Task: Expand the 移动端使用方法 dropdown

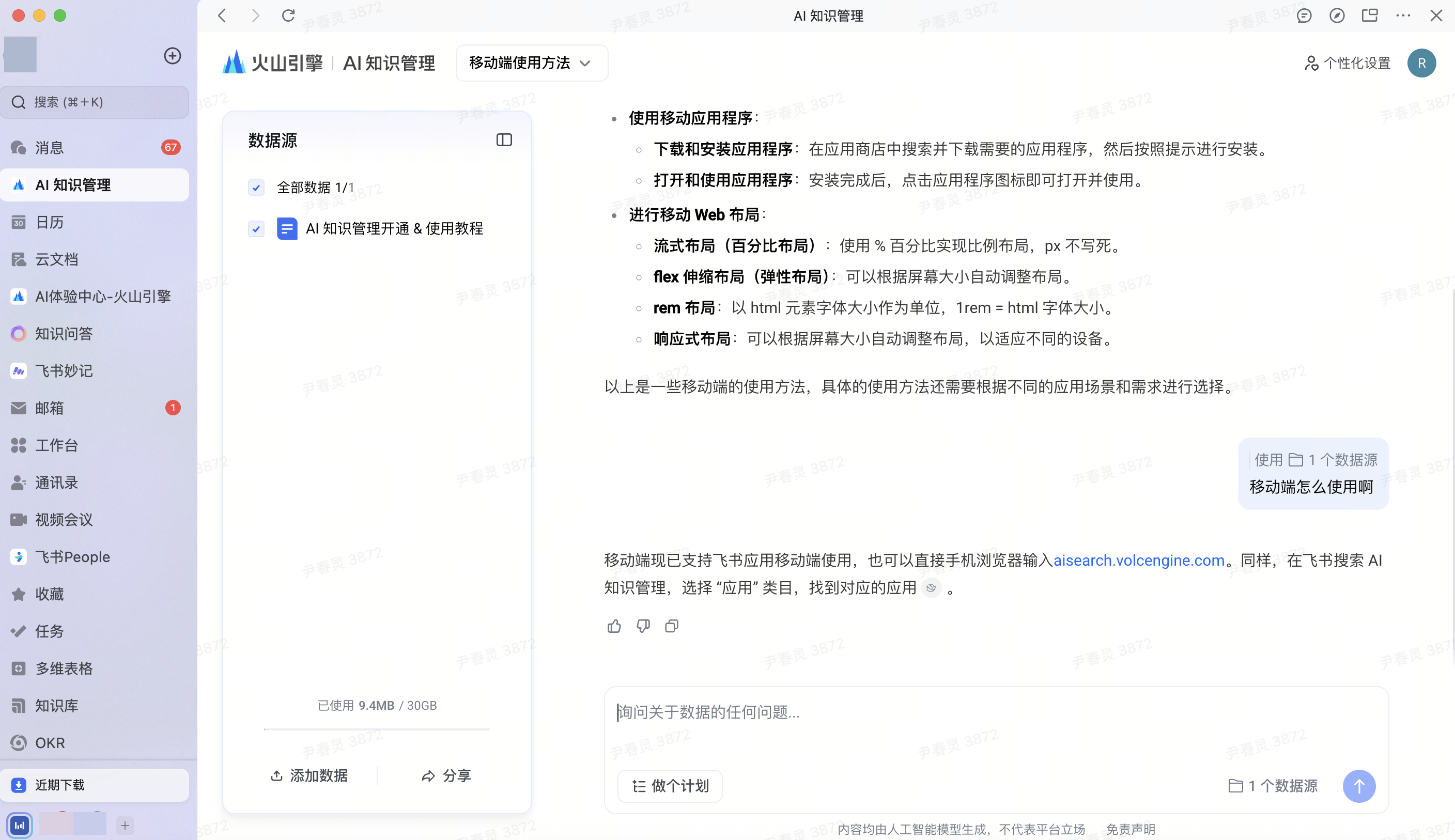Action: pos(531,63)
